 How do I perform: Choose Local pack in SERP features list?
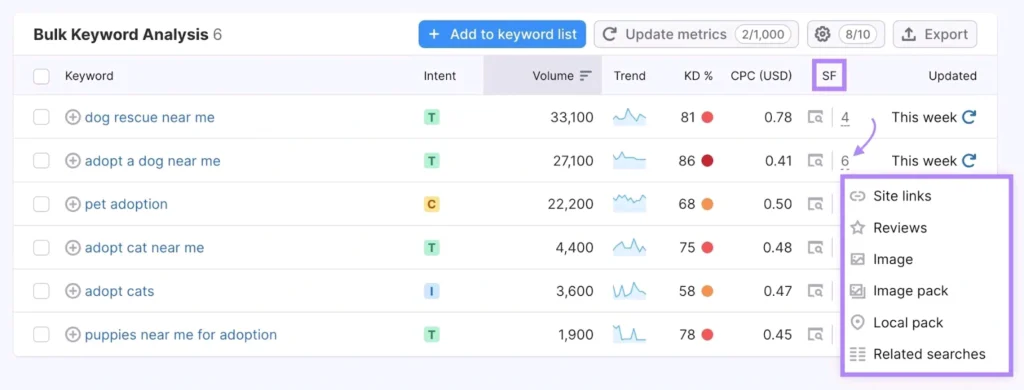(908, 323)
